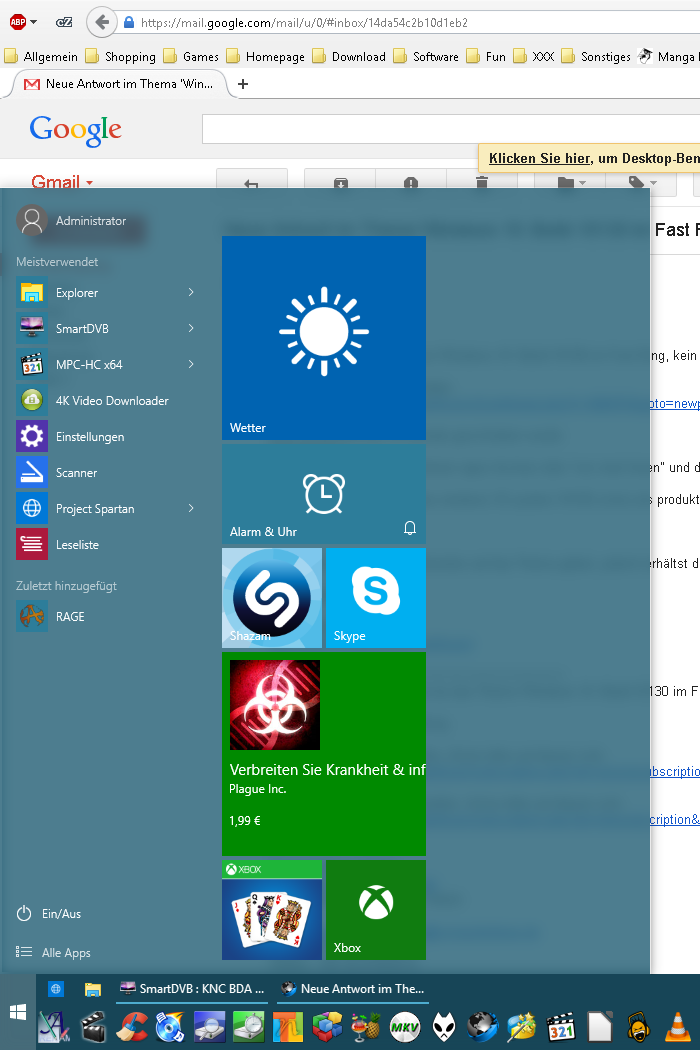This screenshot has width=700, height=1050.
Task: Open the Download bookmarks folder
Action: pos(350,56)
